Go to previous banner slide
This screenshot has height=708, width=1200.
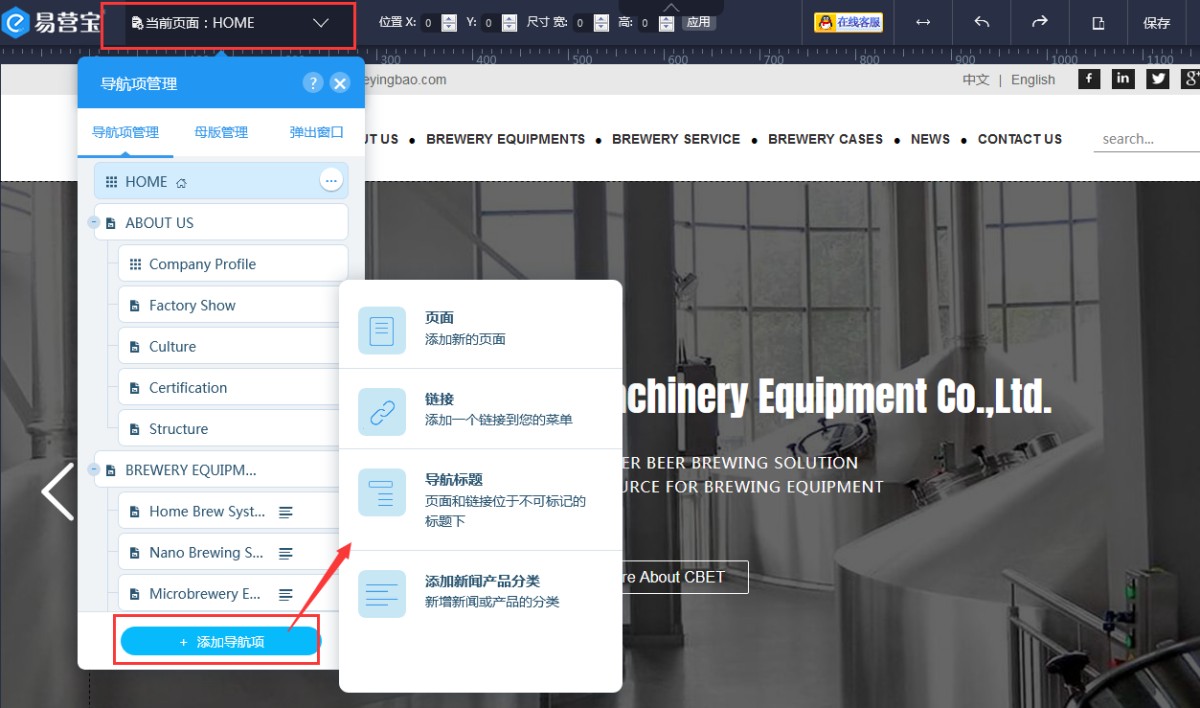coord(57,491)
